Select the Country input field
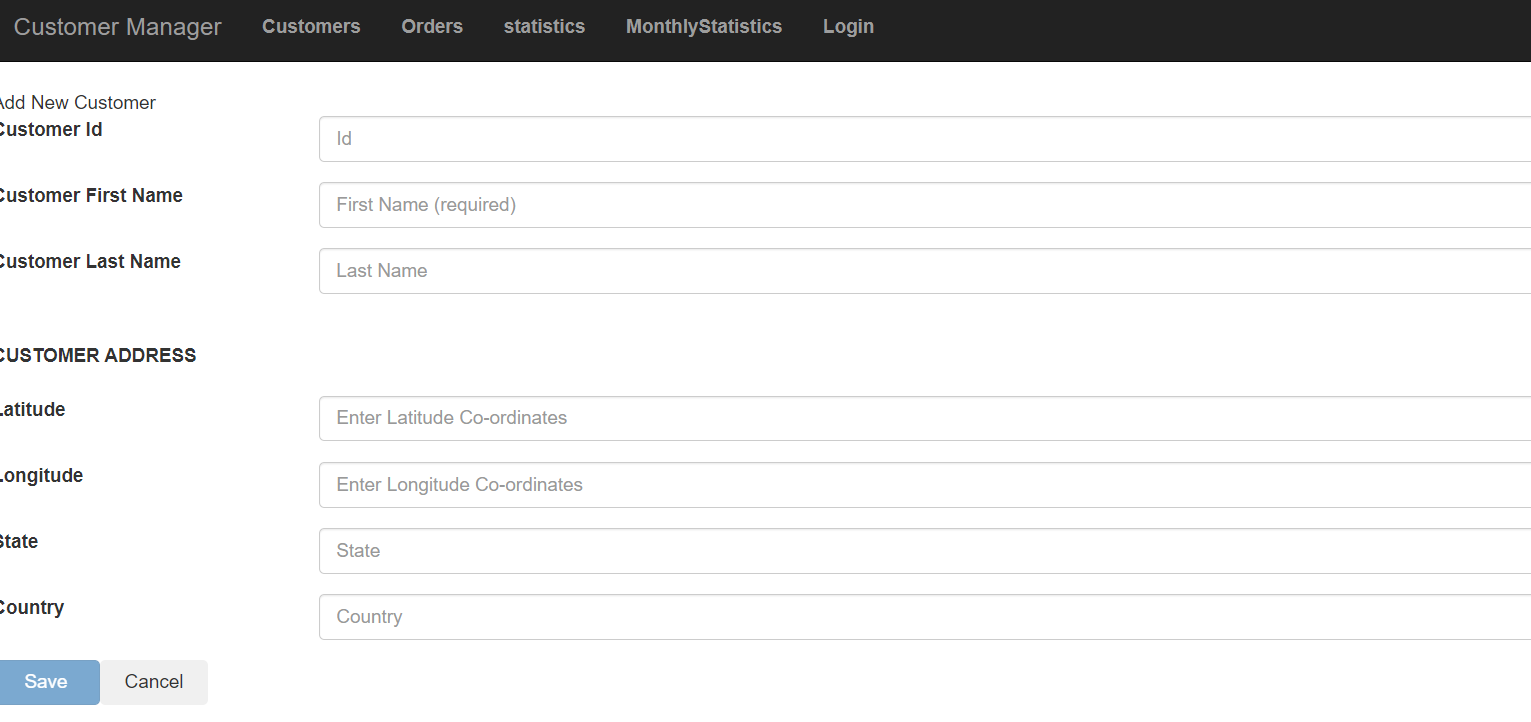 click(925, 617)
